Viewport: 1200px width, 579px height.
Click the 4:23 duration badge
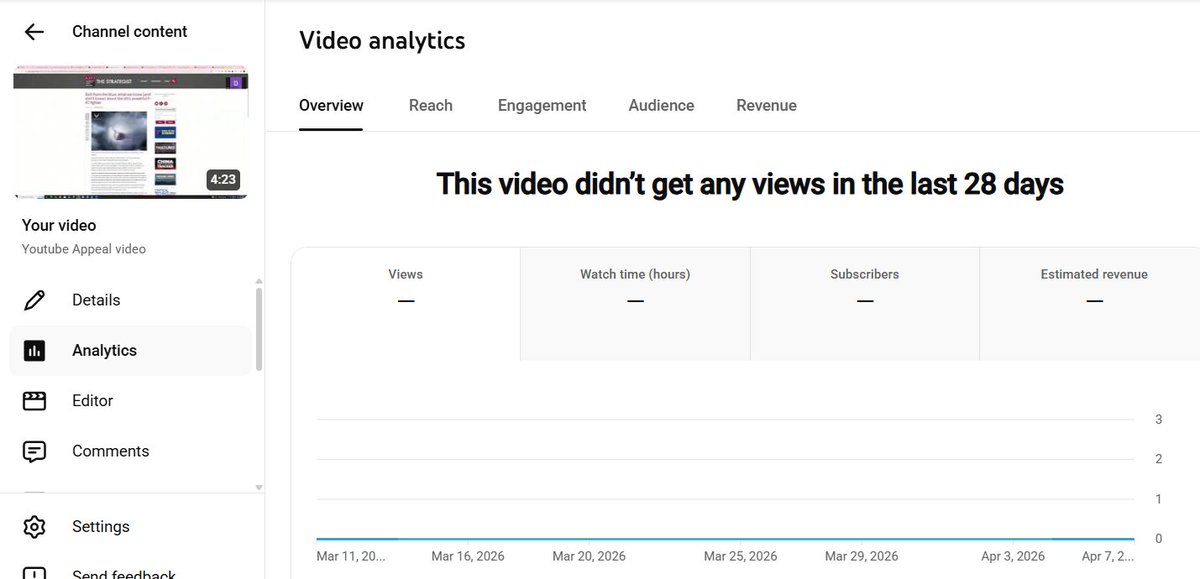[222, 180]
